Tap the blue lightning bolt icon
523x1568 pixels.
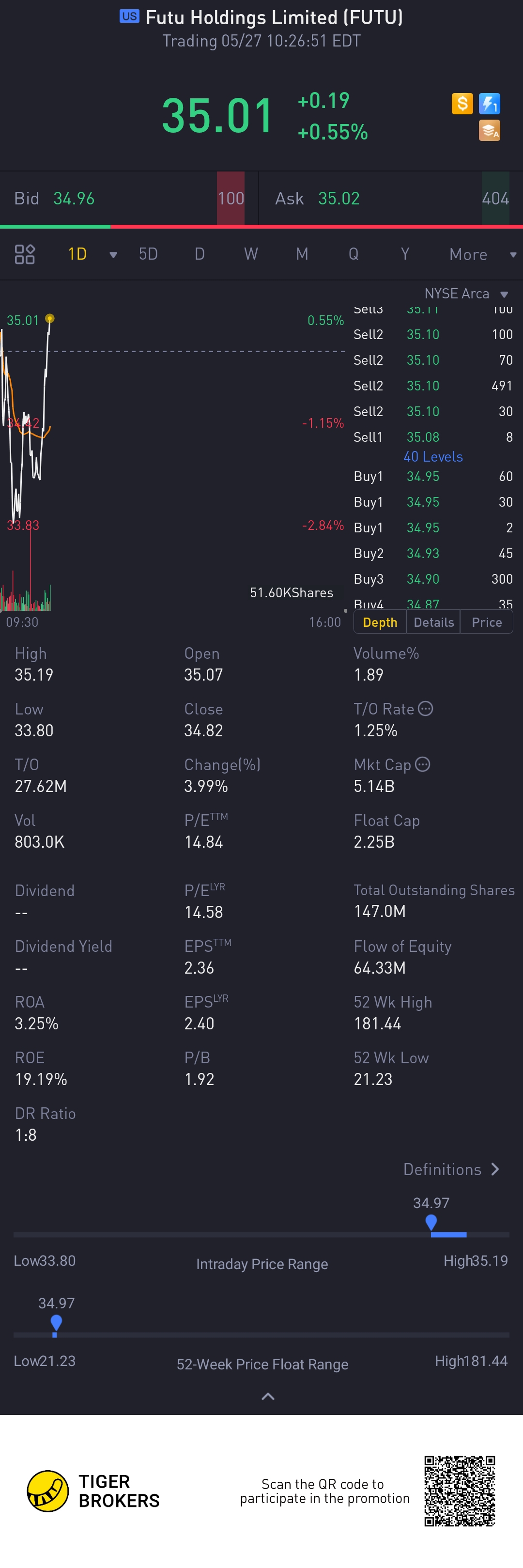(x=490, y=104)
